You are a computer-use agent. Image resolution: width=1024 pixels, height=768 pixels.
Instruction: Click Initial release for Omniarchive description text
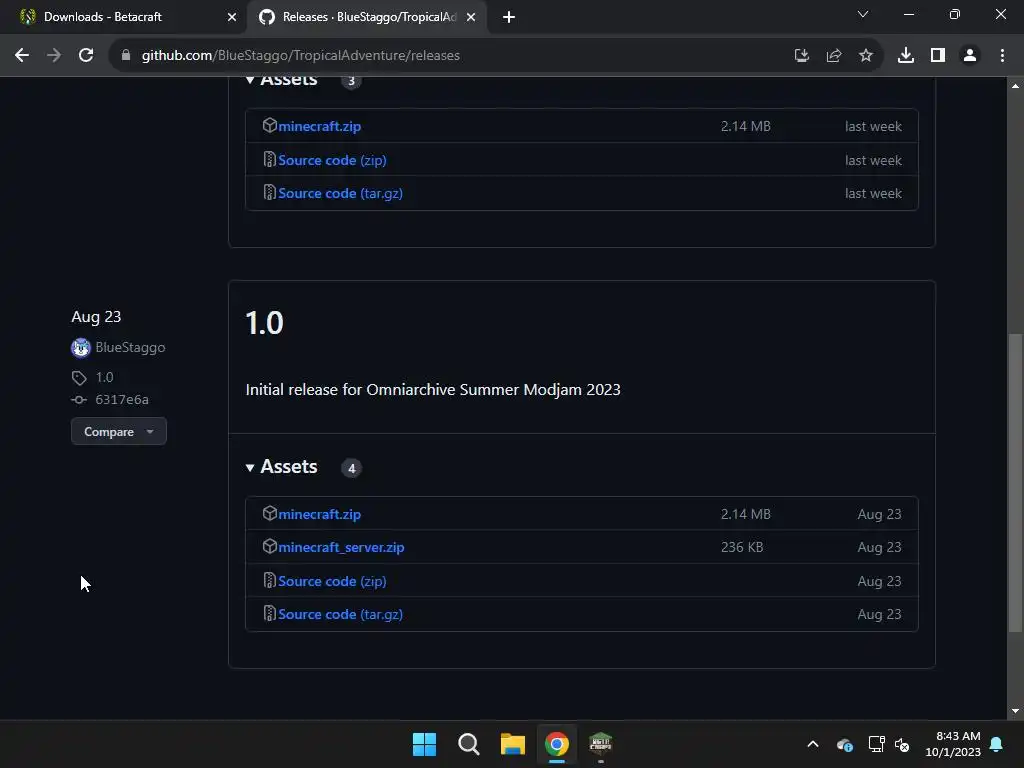[433, 390]
